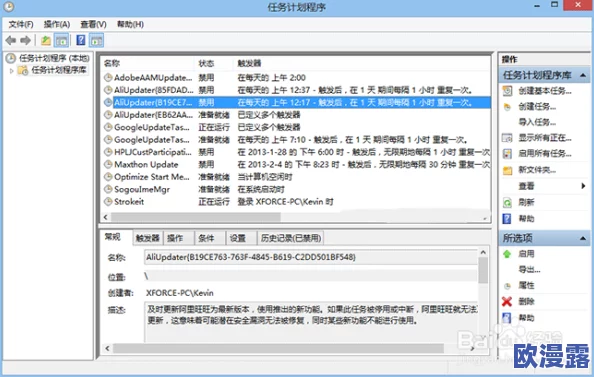
Task: Click the details pane vertical scrollbar up arrow
Action: pyautogui.click(x=483, y=252)
